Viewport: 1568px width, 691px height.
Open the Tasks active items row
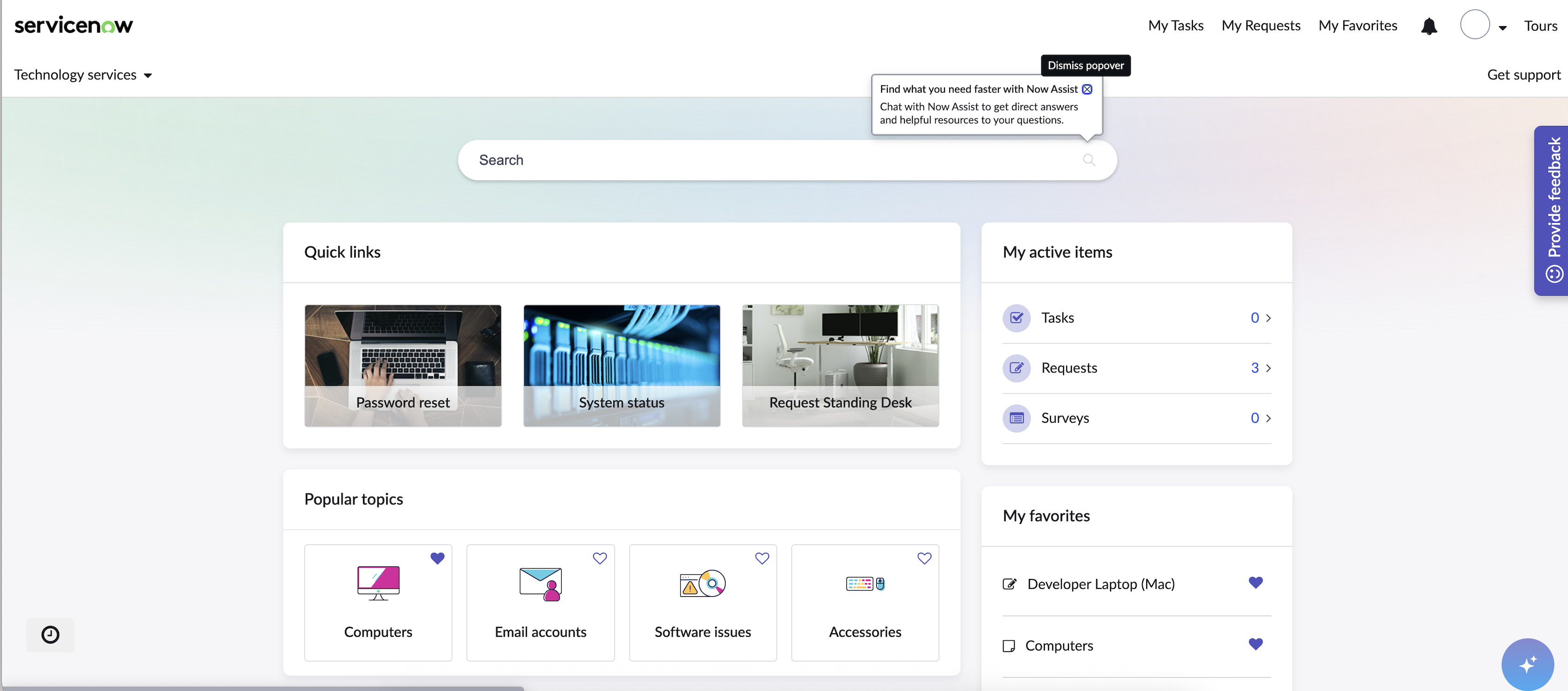(1136, 318)
